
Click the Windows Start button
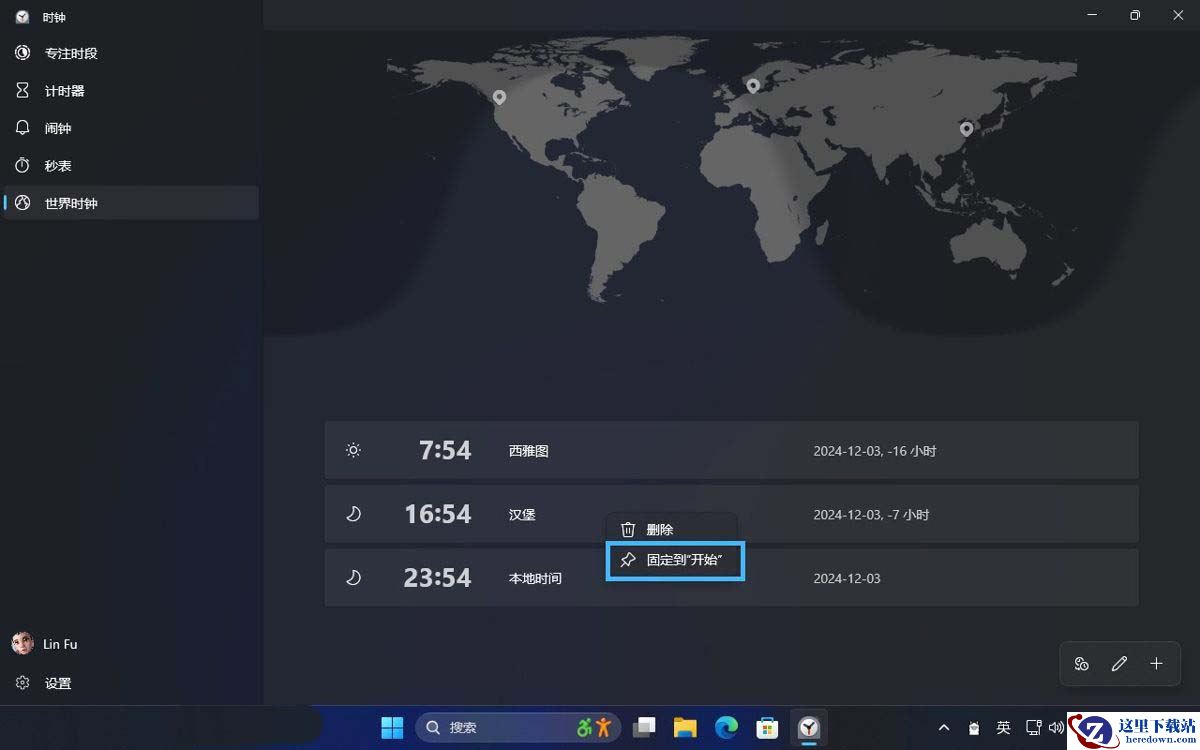point(392,727)
